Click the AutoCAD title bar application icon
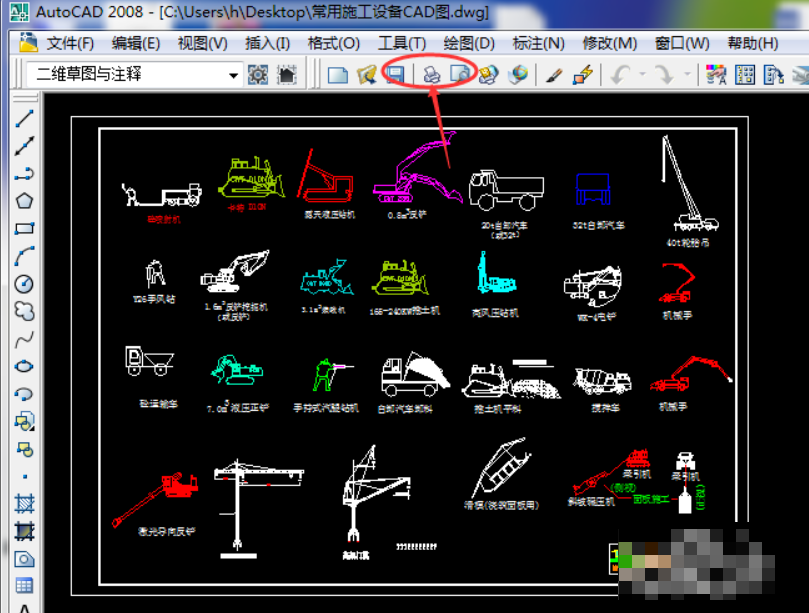809x613 pixels. 20,12
